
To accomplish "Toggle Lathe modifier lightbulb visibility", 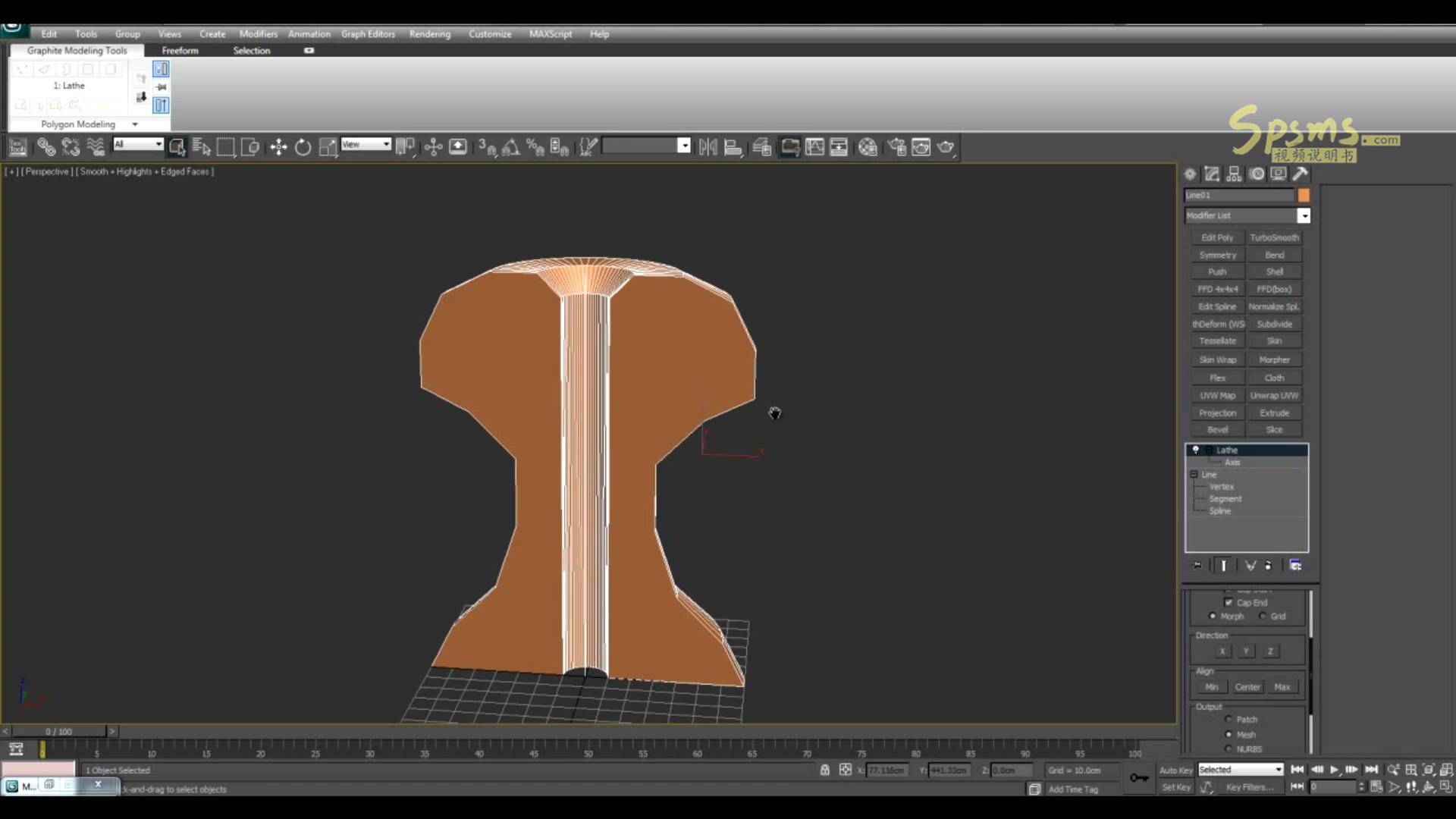I will pyautogui.click(x=1196, y=450).
